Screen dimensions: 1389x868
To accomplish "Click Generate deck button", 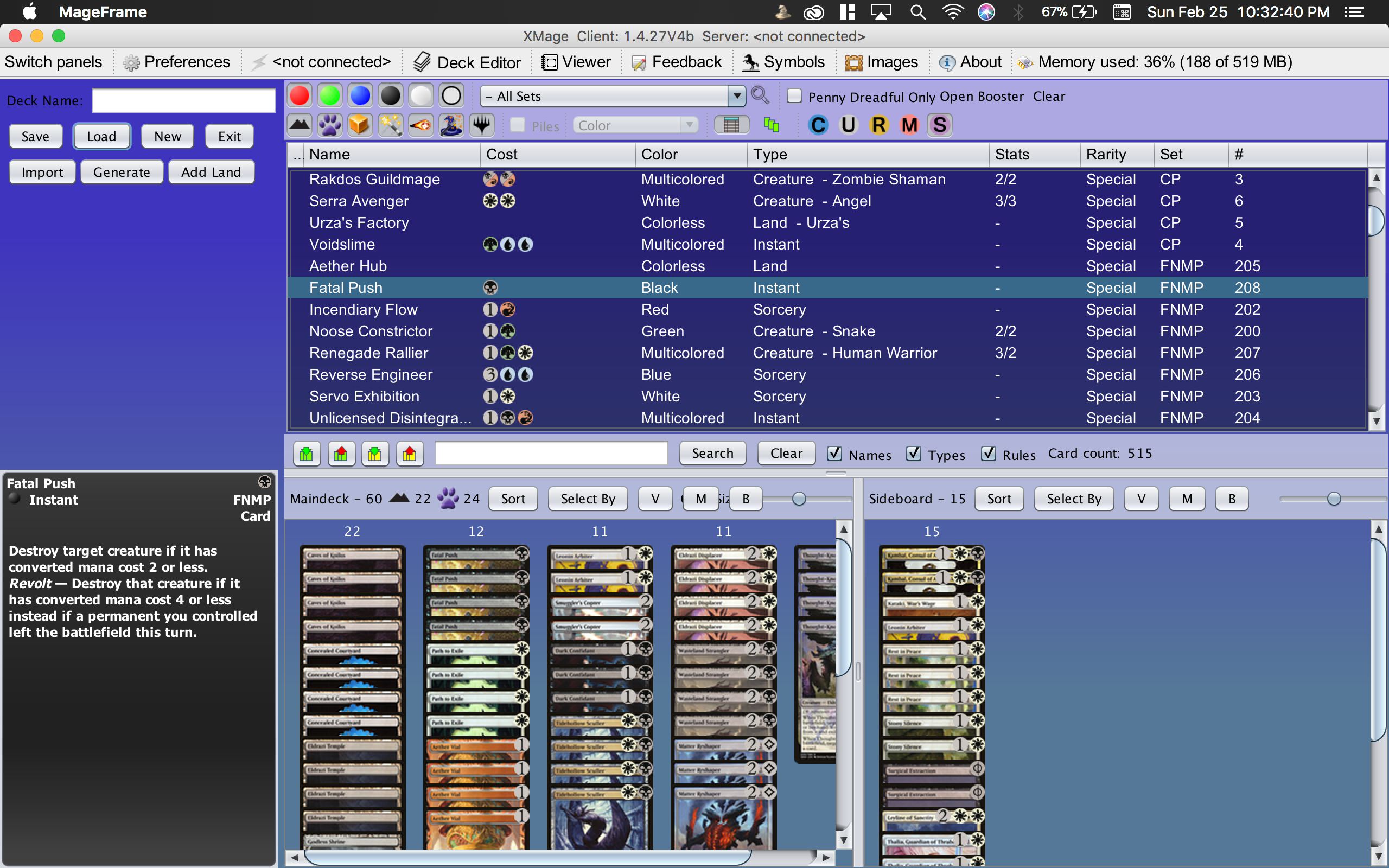I will pos(122,171).
